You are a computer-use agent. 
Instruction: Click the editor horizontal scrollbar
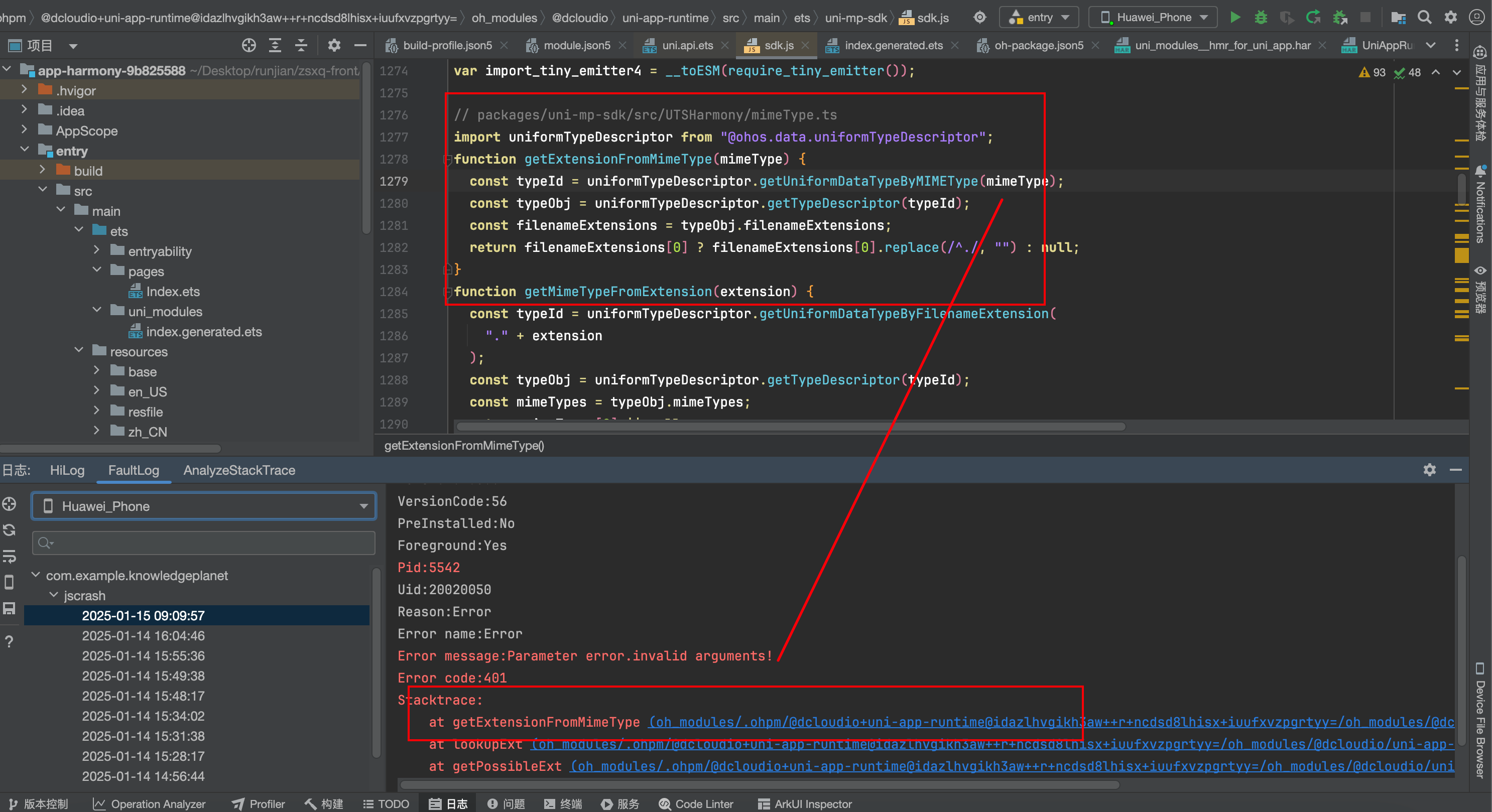coord(791,427)
